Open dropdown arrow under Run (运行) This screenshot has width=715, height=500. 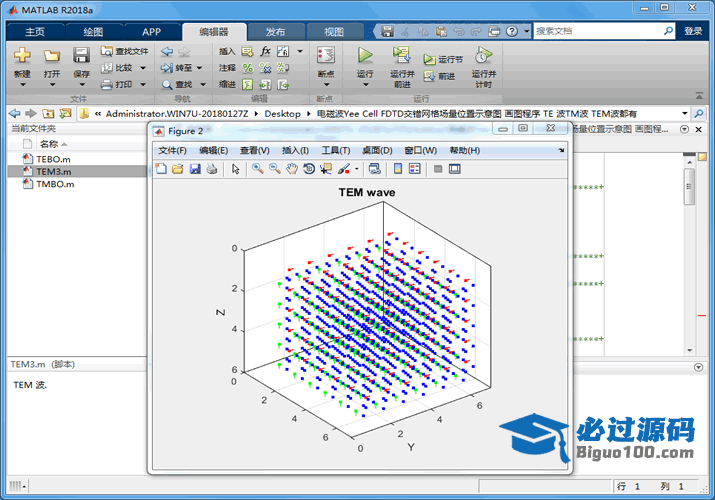click(x=365, y=85)
